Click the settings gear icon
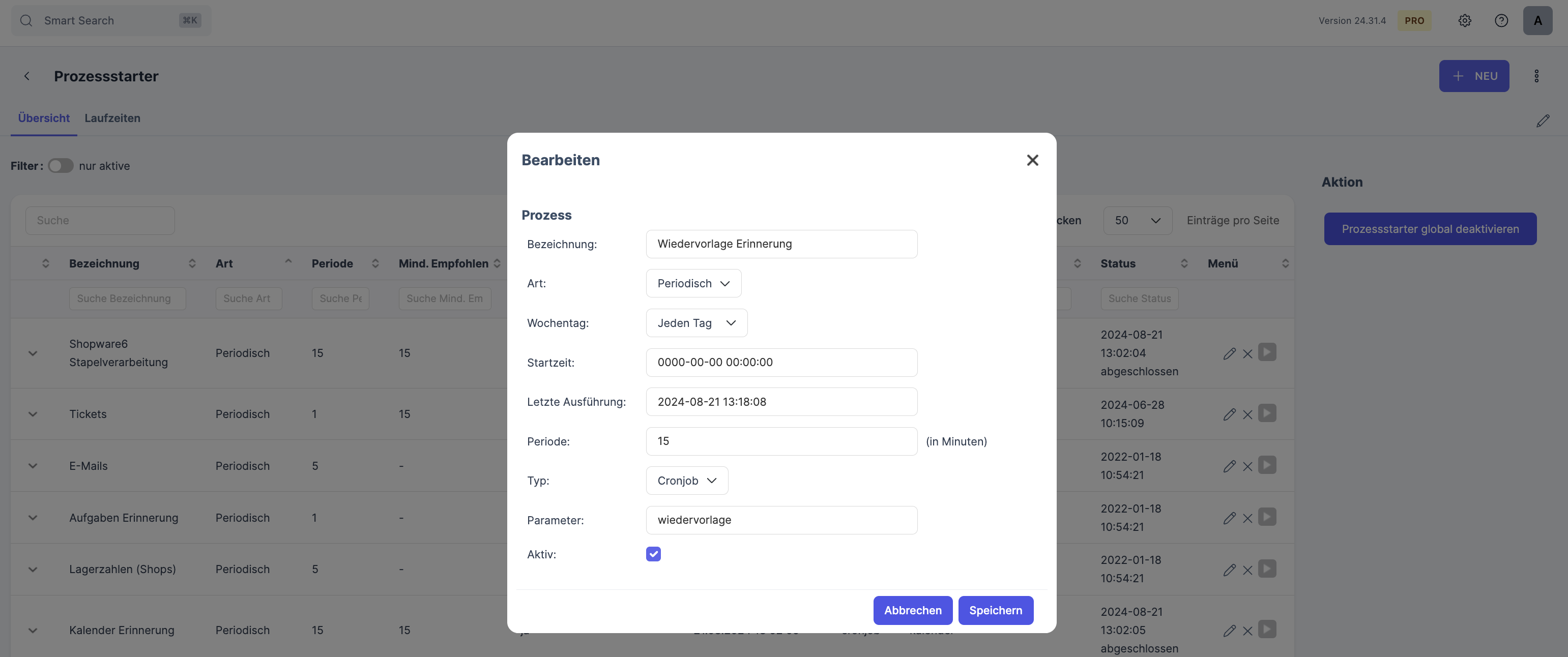 (x=1465, y=21)
